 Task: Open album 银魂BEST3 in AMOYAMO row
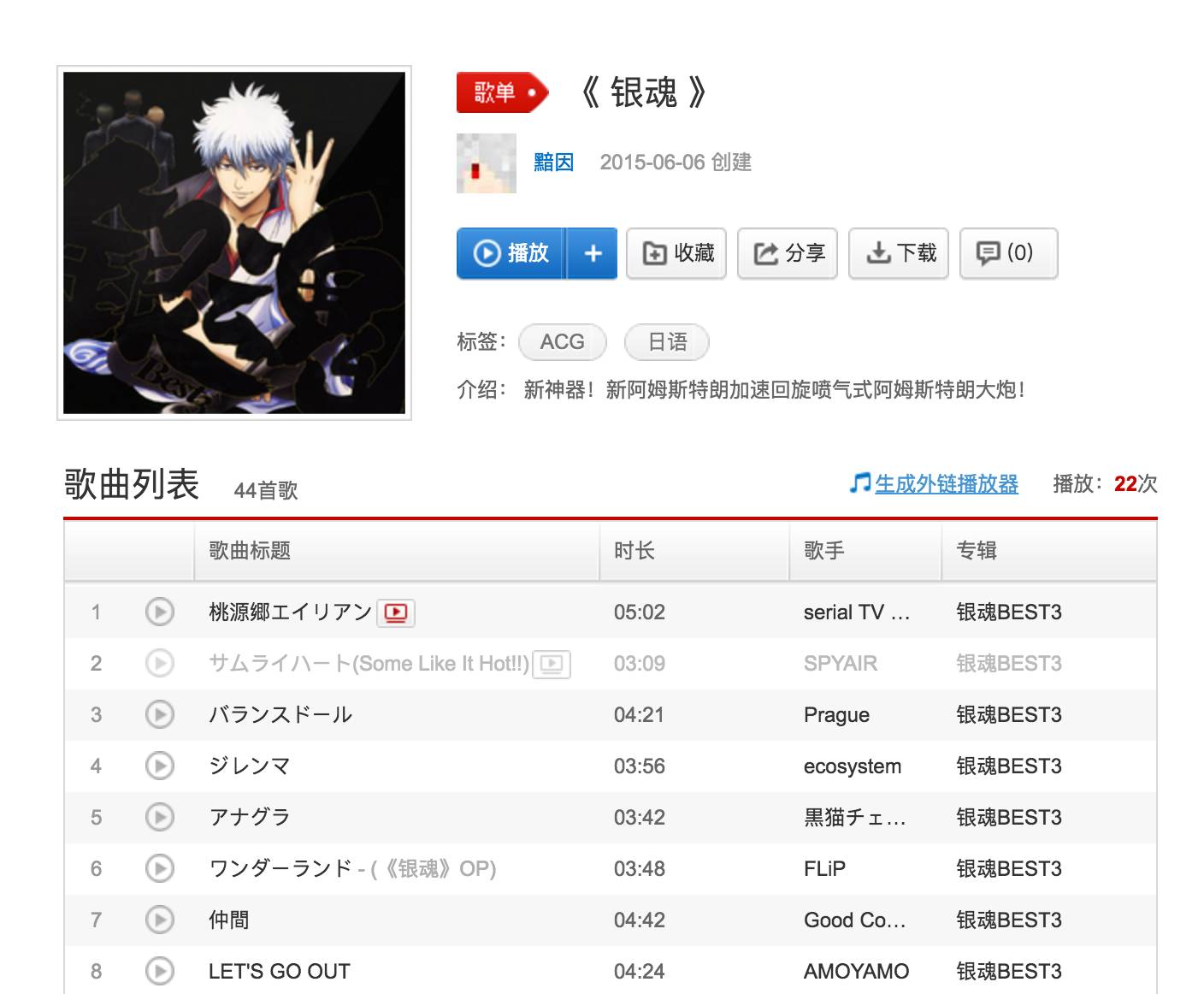1009,971
